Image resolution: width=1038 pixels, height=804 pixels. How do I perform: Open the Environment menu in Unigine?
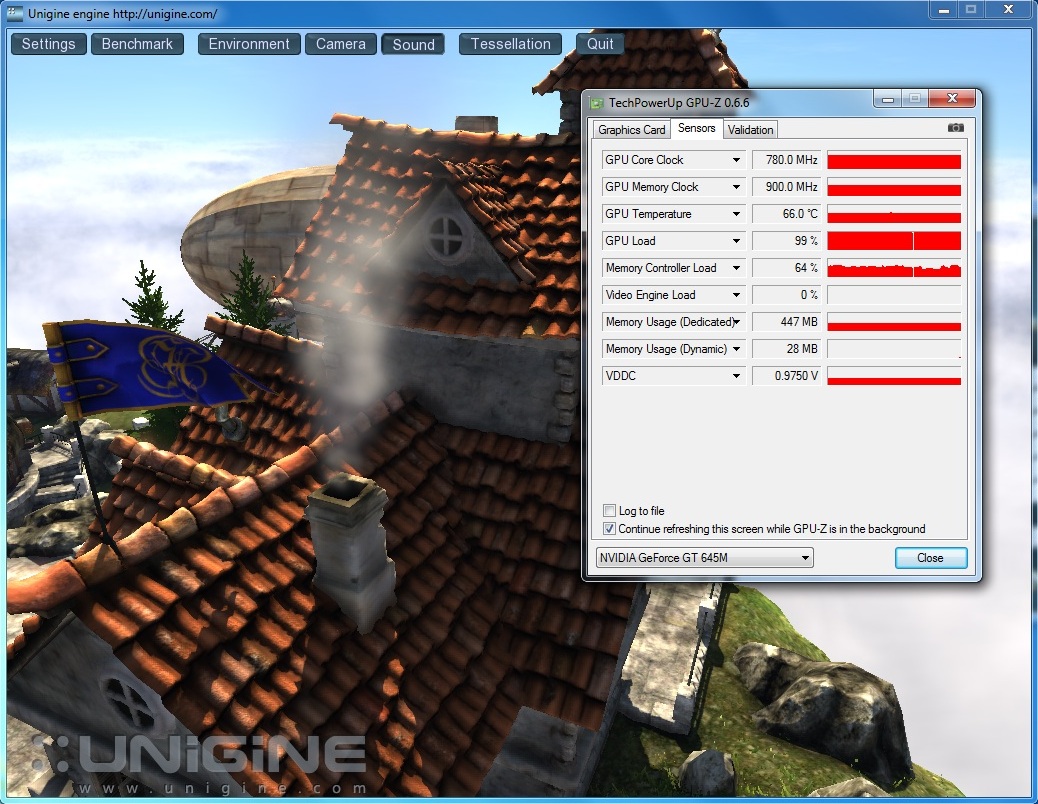click(x=249, y=44)
